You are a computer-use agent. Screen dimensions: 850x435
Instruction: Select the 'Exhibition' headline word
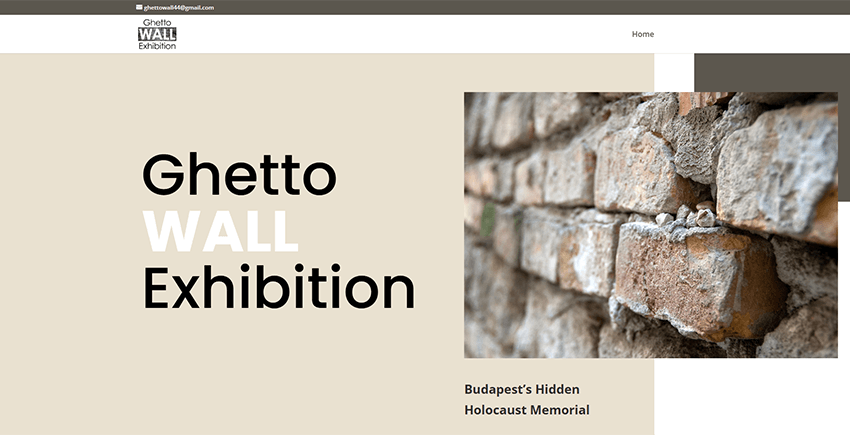279,287
